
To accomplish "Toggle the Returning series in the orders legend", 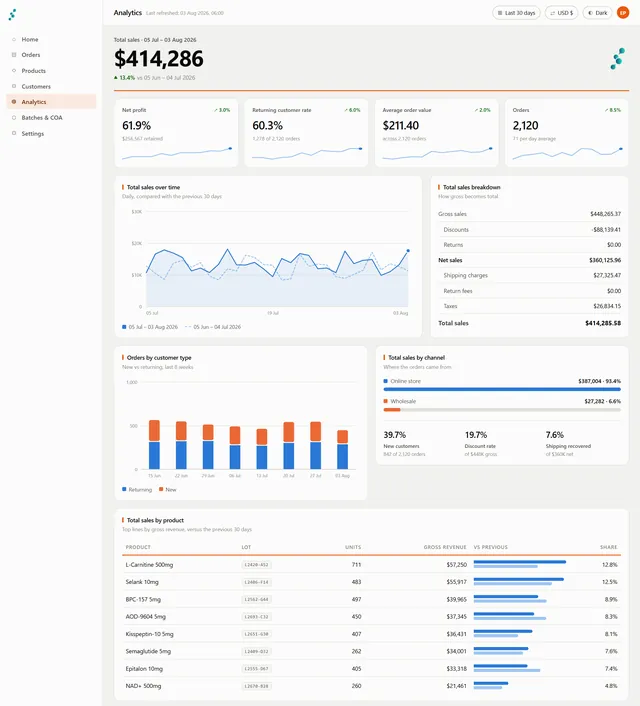I will click(137, 489).
